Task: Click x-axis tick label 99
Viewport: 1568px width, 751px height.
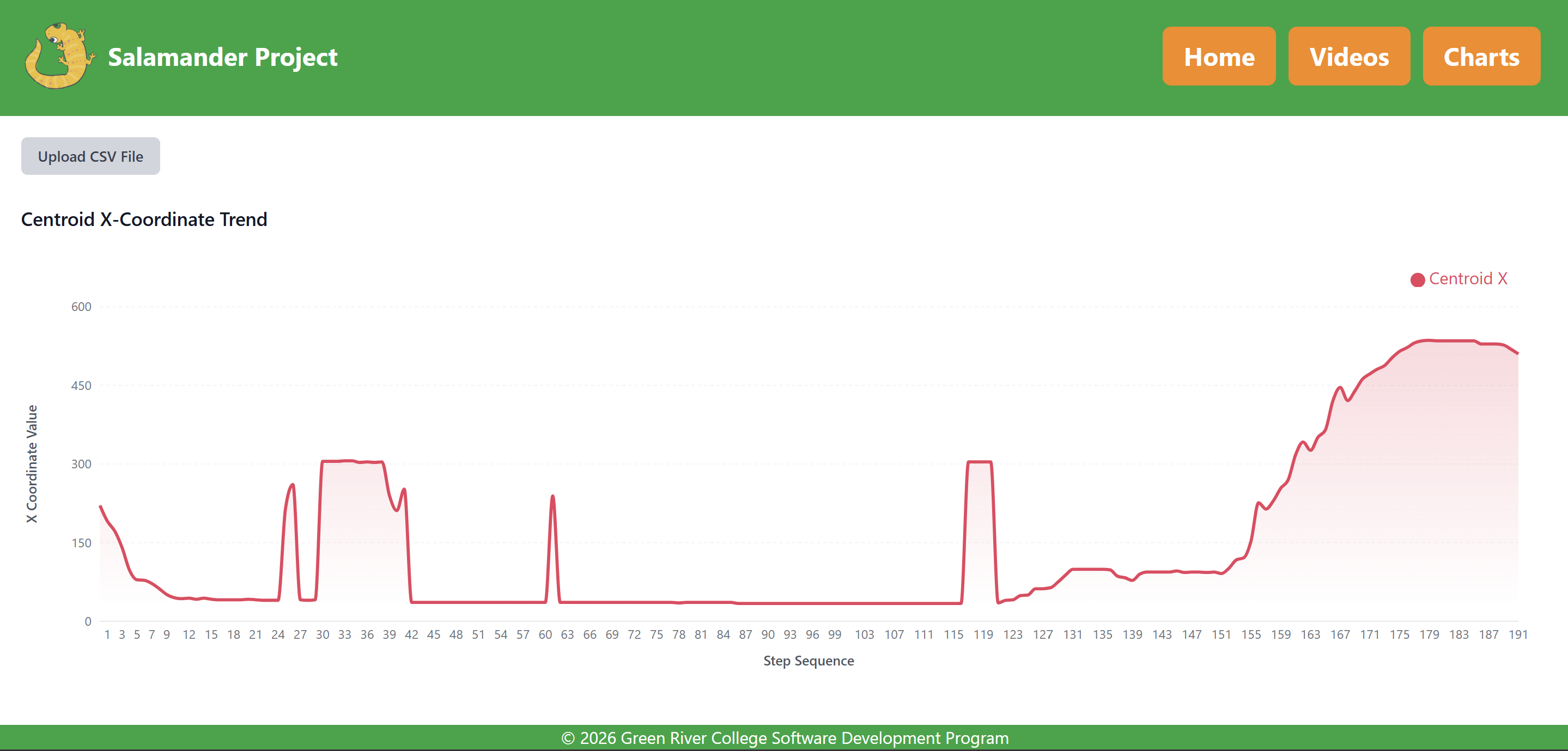Action: coord(835,635)
